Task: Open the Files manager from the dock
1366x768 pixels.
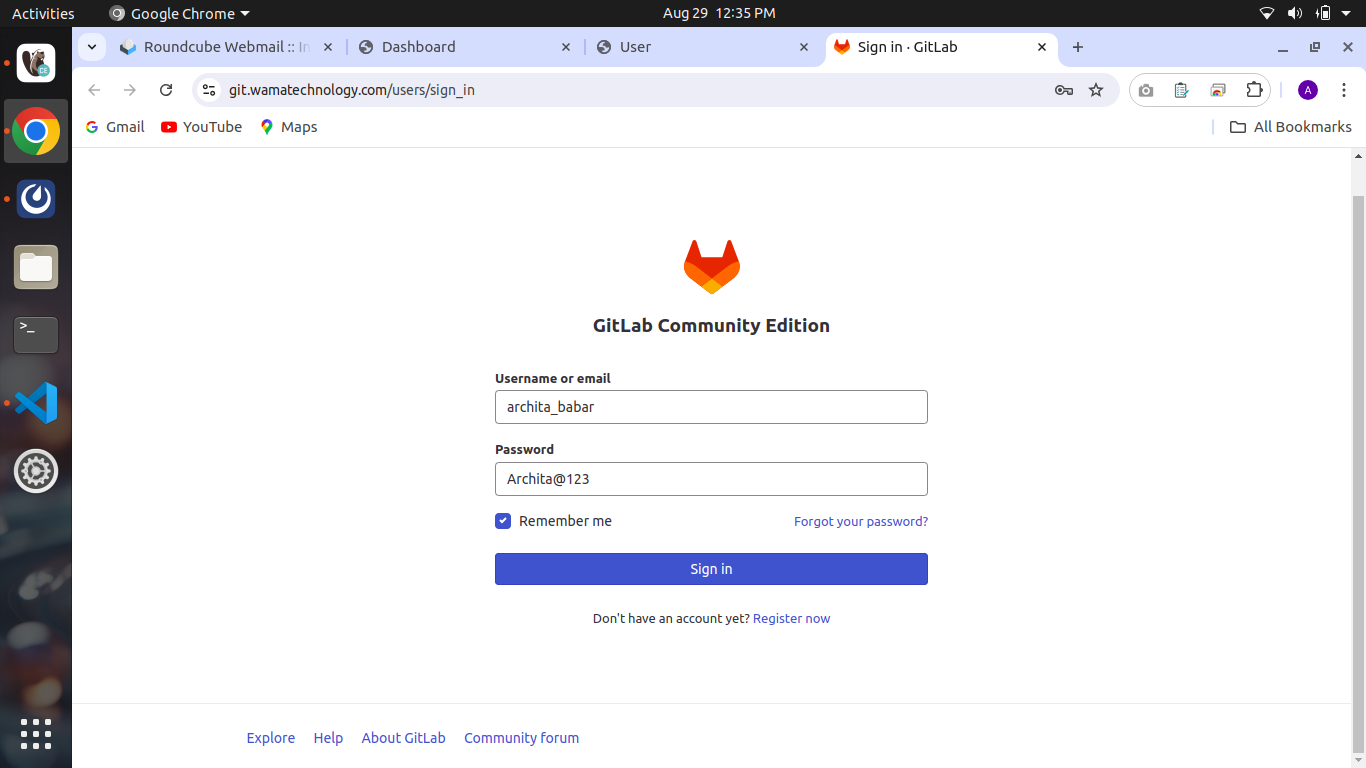Action: click(36, 267)
